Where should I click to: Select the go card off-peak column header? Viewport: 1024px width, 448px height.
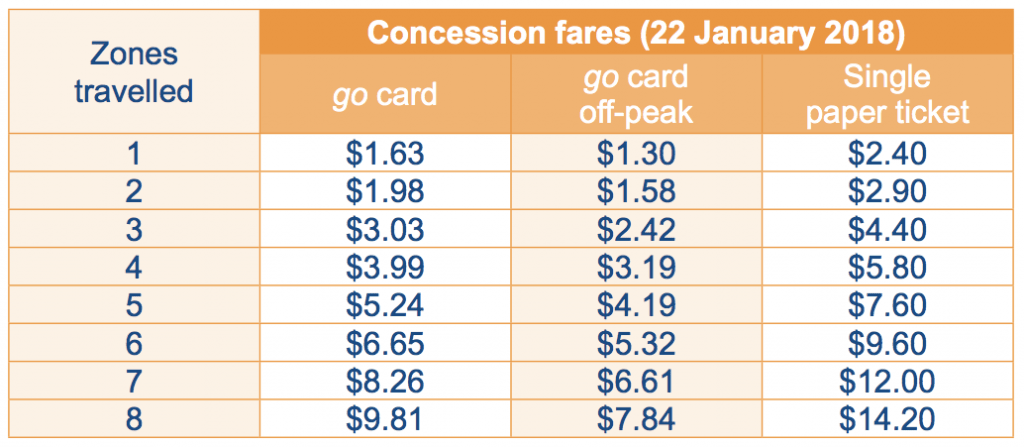click(x=635, y=95)
